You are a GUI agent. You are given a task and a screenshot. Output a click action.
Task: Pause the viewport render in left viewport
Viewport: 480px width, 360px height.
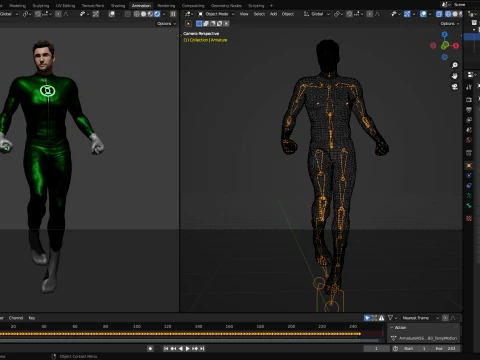[x=173, y=14]
